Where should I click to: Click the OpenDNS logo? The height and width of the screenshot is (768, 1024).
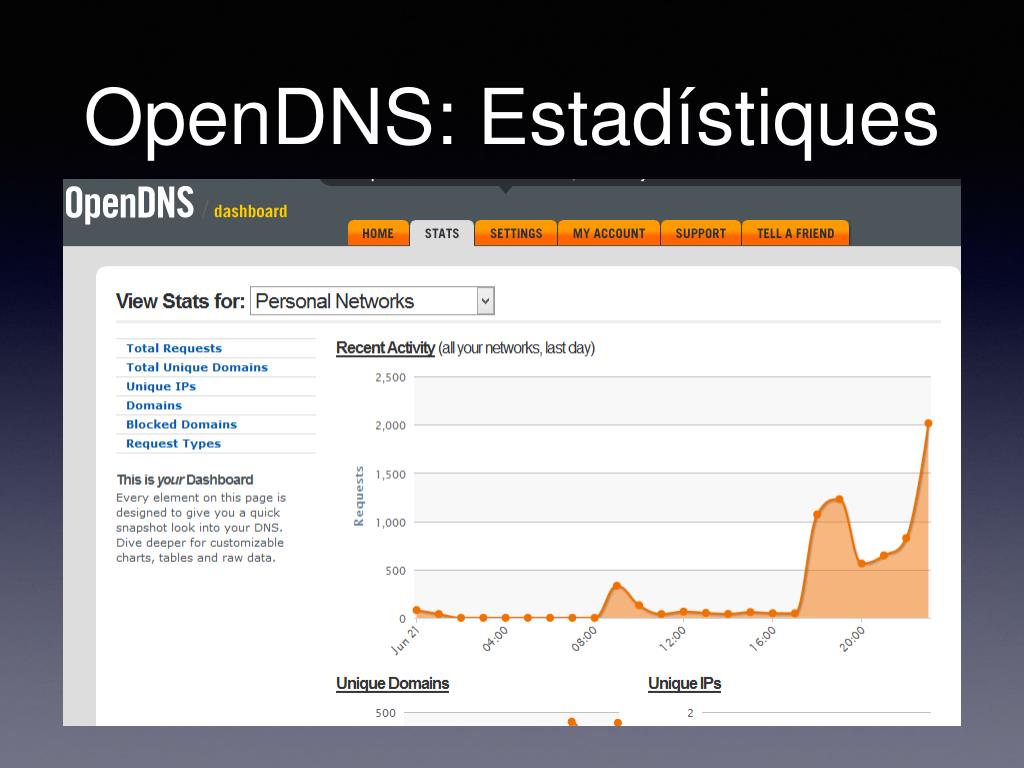[x=129, y=204]
